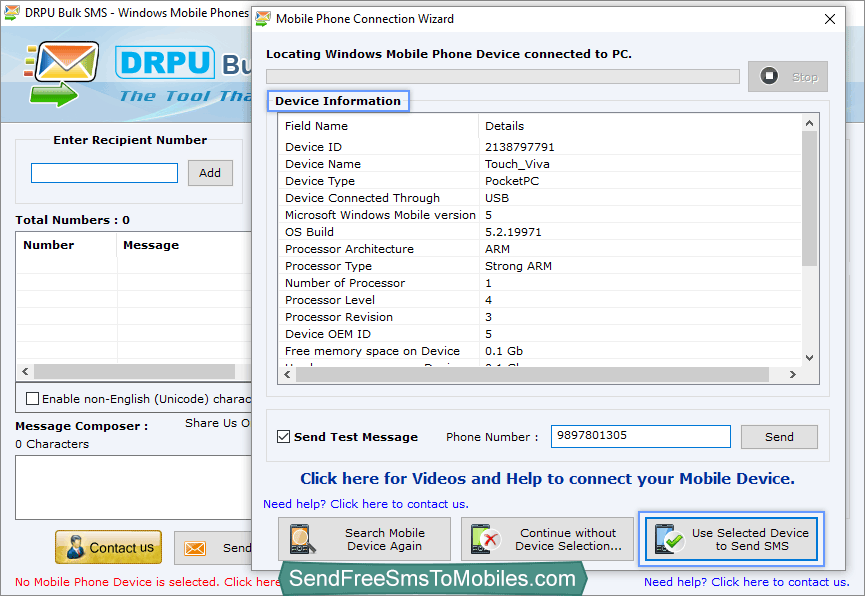The height and width of the screenshot is (596, 865).
Task: Close the Mobile Phone Connection Wizard
Action: tap(830, 19)
